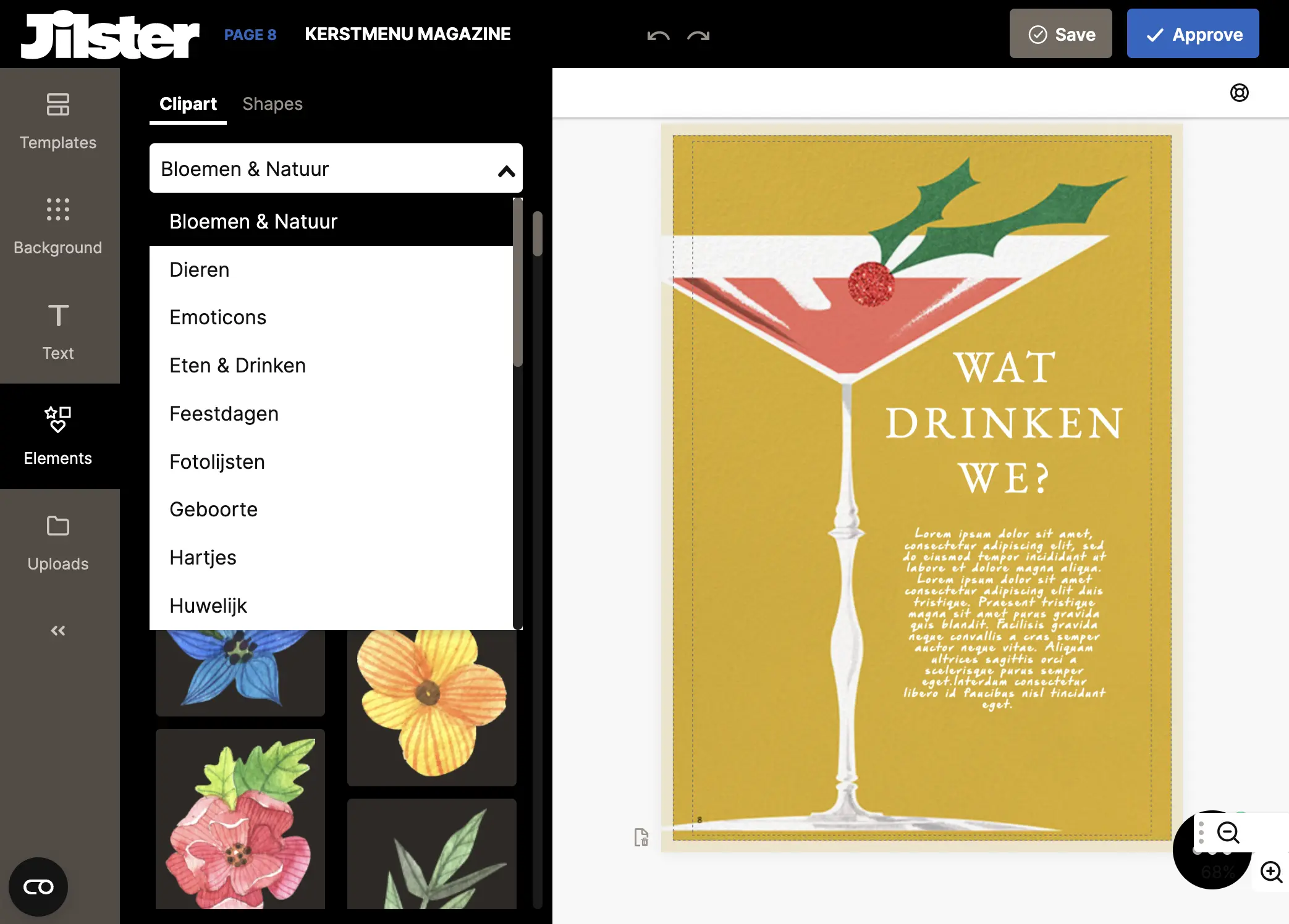Open zoom options three-dot handle
Viewport: 1289px width, 924px height.
1201,833
